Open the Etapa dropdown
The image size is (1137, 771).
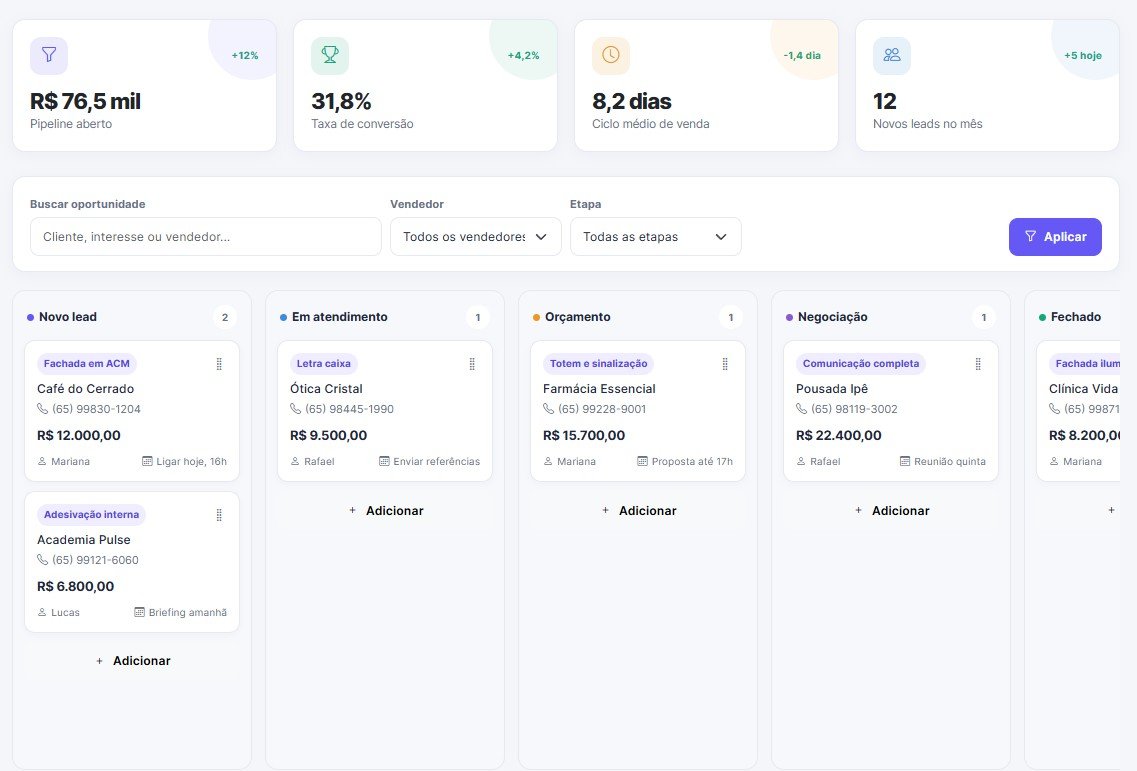pyautogui.click(x=656, y=236)
